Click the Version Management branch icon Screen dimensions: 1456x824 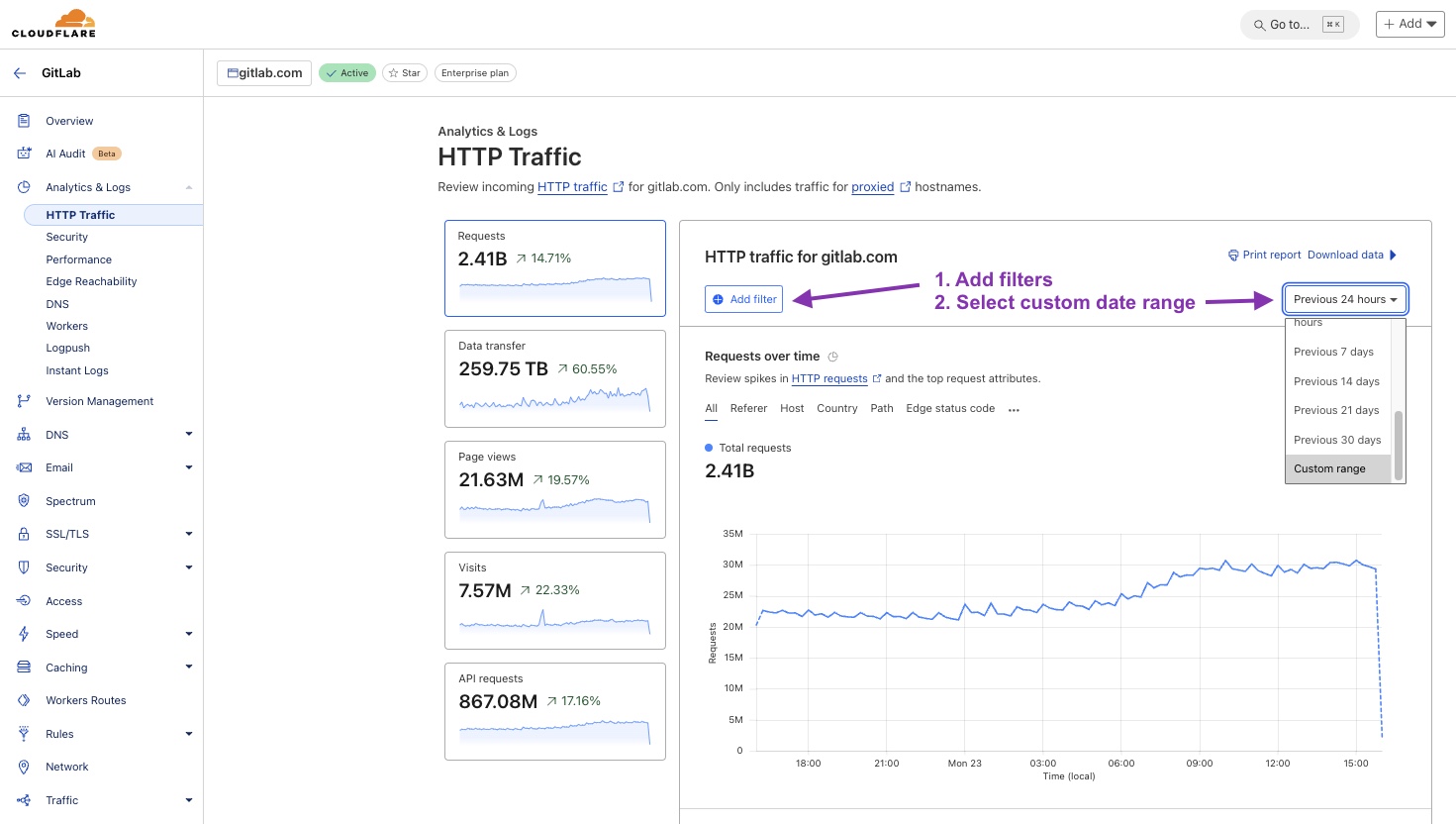click(24, 401)
